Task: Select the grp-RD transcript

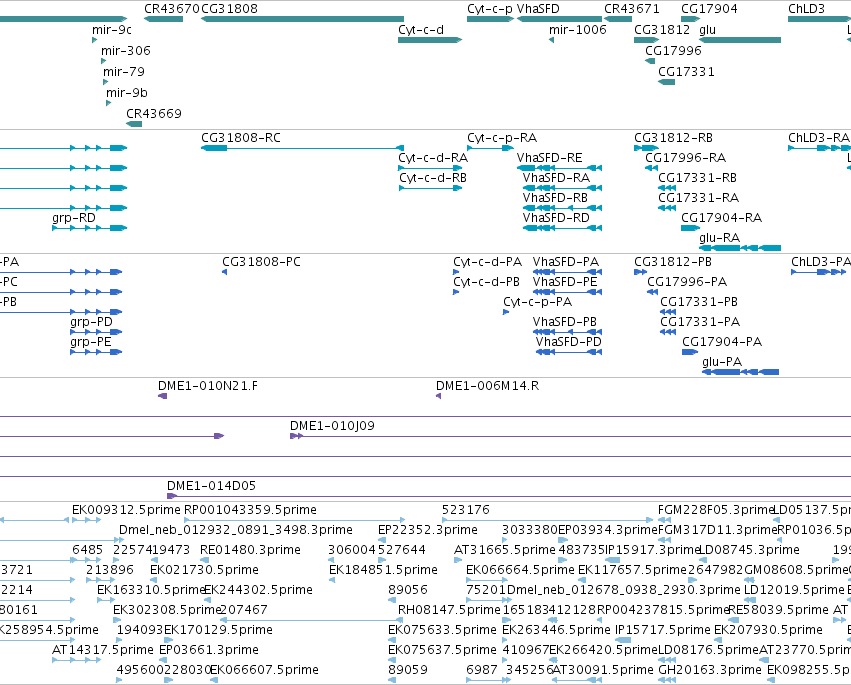Action: pos(90,228)
